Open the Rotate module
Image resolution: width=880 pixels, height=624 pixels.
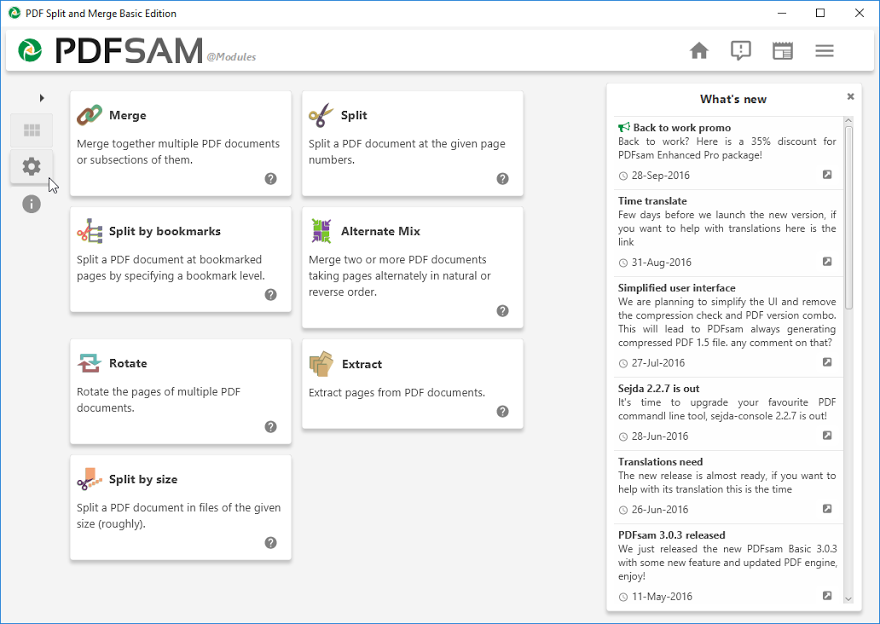pos(181,391)
